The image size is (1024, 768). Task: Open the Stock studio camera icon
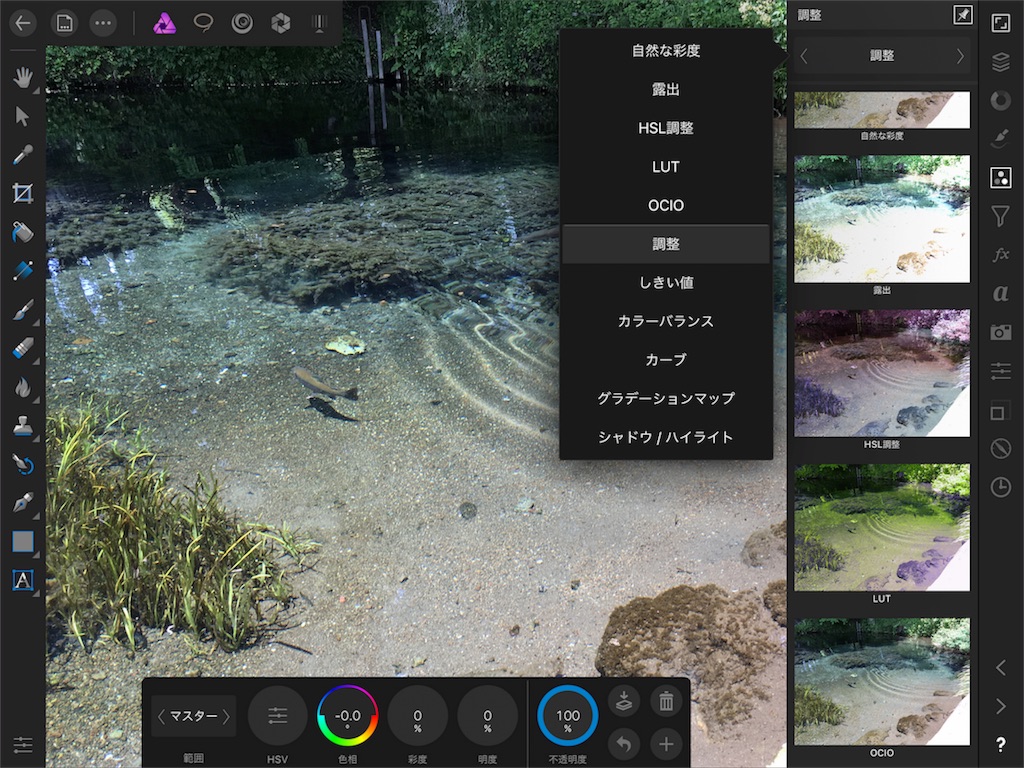1000,332
